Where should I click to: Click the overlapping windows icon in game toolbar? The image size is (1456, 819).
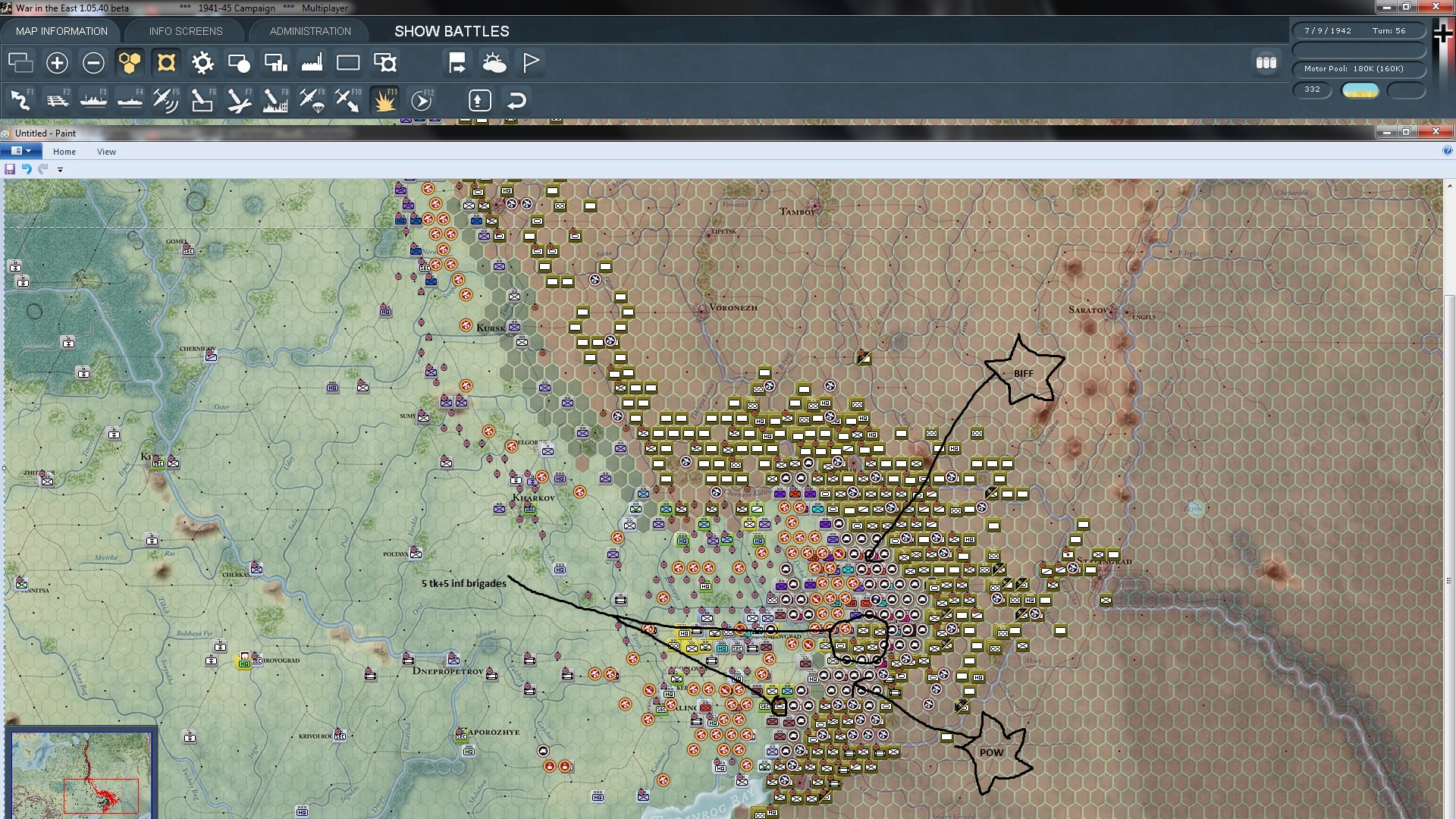coord(20,62)
